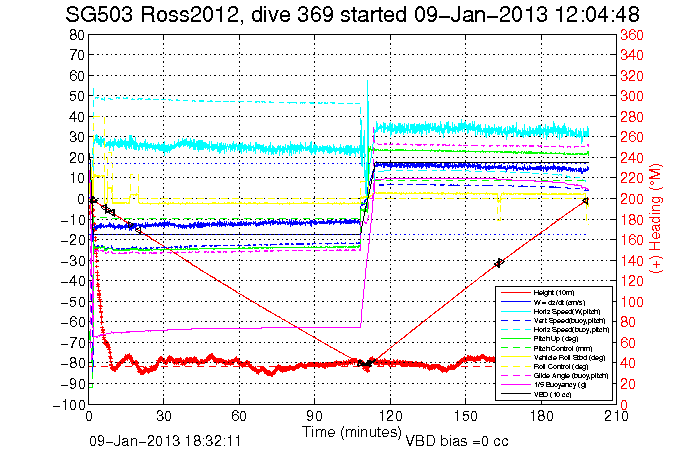681x454 pixels.
Task: Click the red '(+) Heading (°M)' axis label
Action: [655, 219]
